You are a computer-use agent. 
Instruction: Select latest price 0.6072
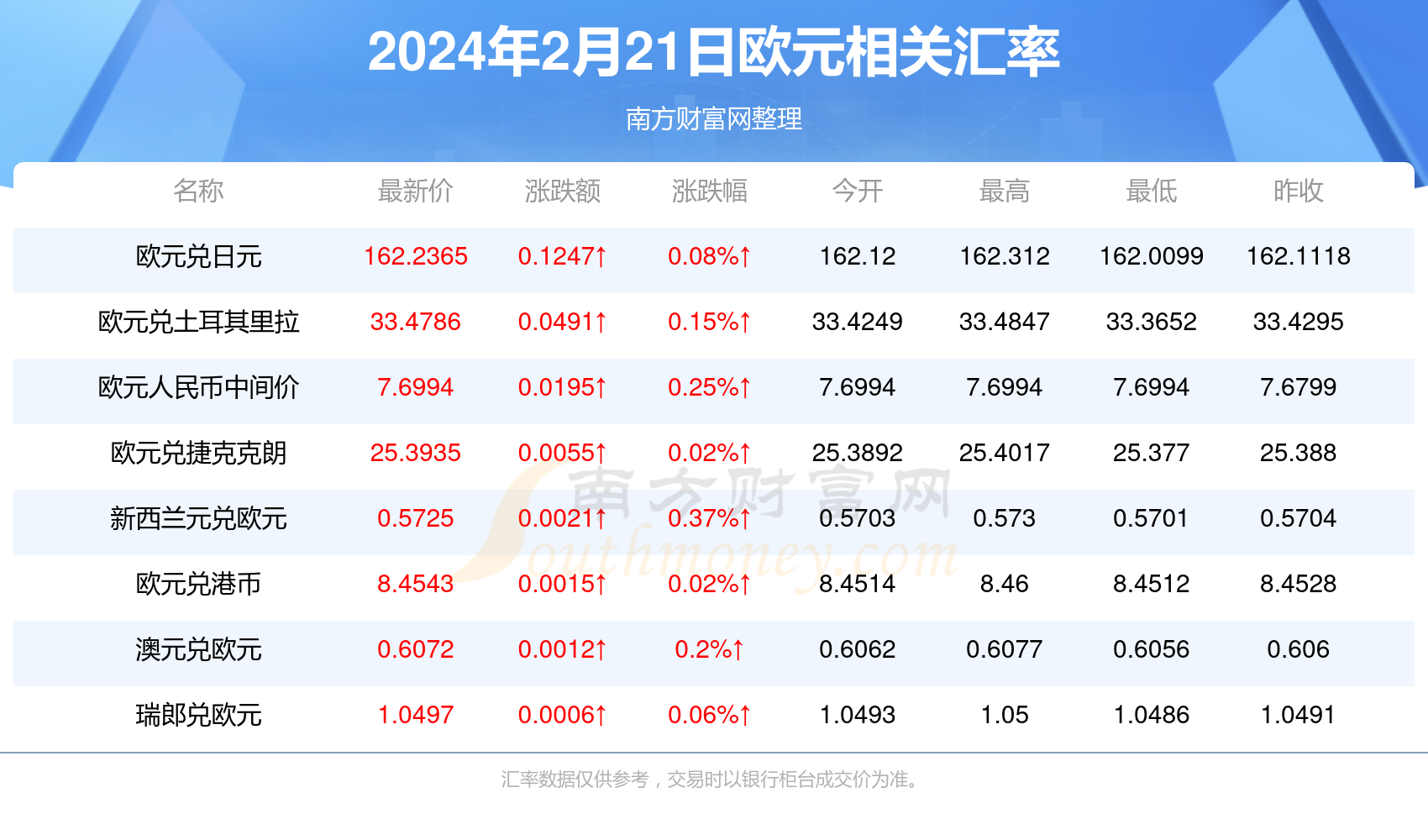[416, 649]
